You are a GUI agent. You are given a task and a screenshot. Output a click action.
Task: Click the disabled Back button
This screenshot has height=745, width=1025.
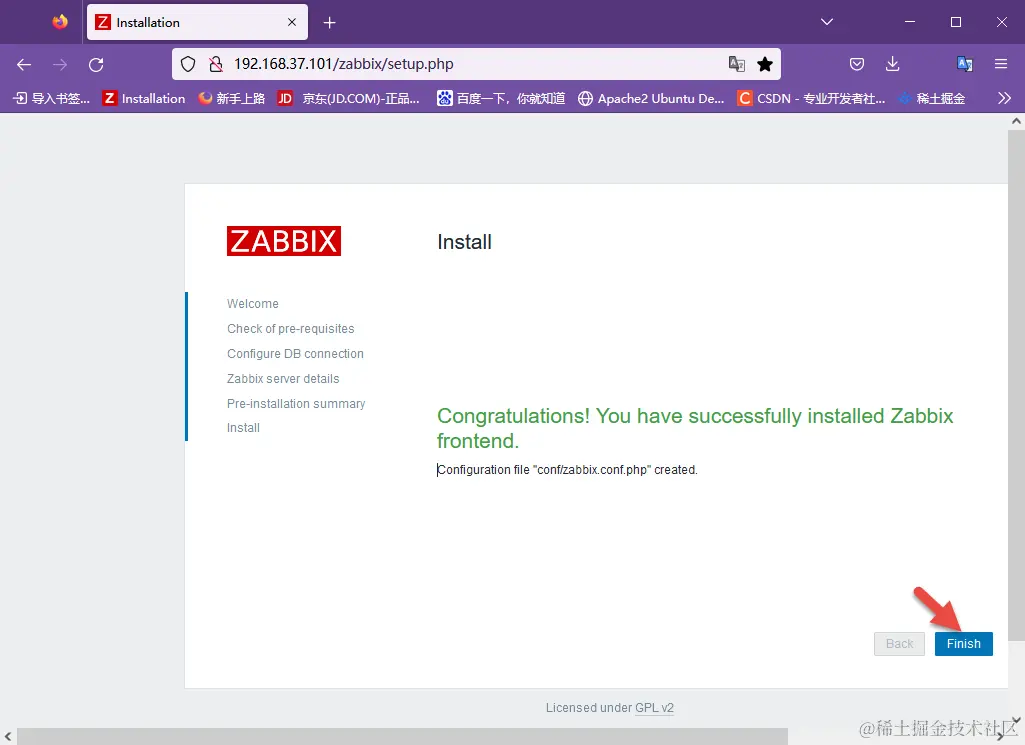[899, 644]
